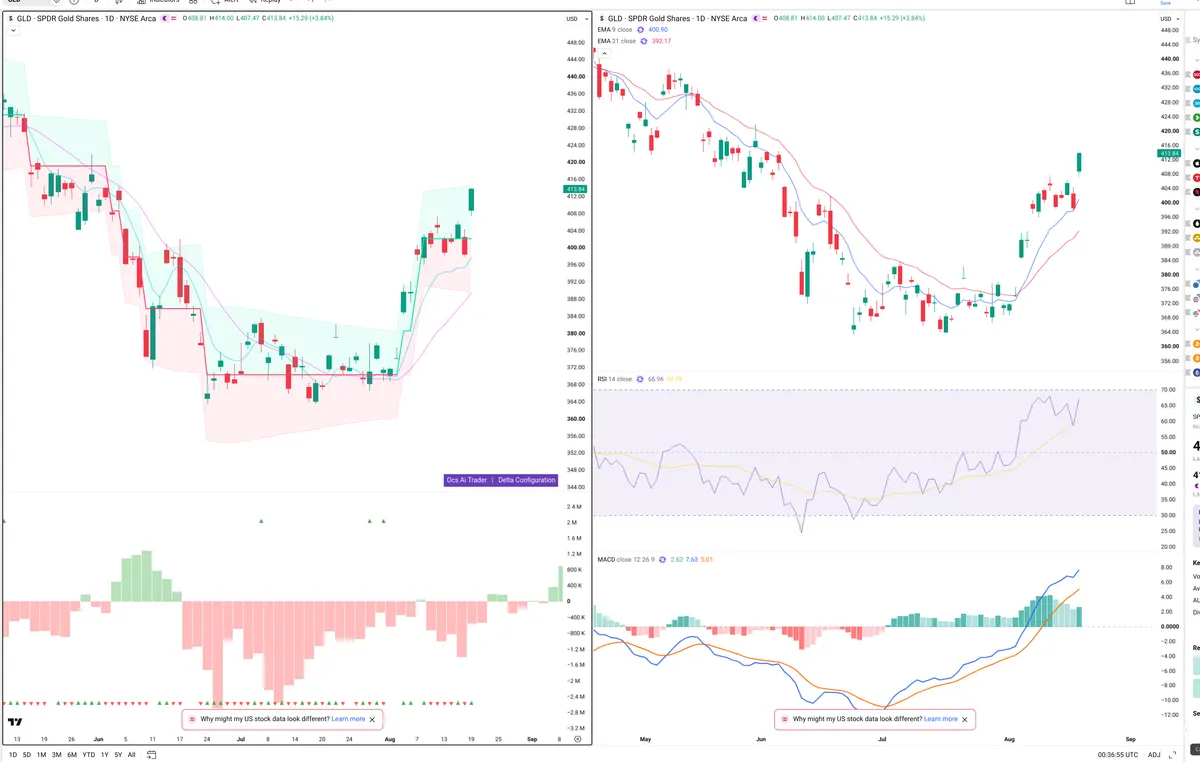The width and height of the screenshot is (1200, 762).
Task: Click go-to-date calendar icon in bottom bar
Action: [x=150, y=754]
